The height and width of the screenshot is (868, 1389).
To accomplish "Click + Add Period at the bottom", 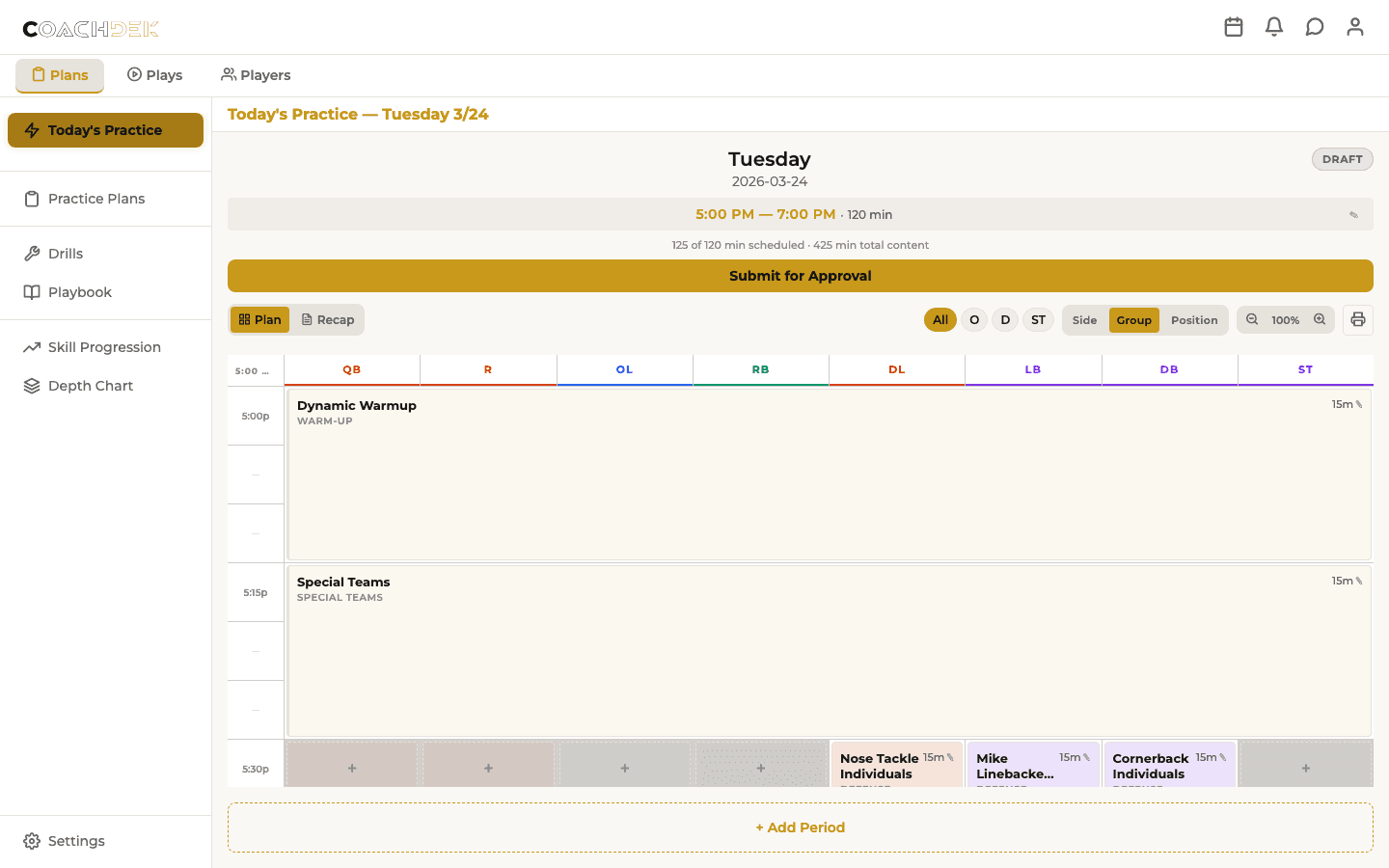I will coord(800,827).
